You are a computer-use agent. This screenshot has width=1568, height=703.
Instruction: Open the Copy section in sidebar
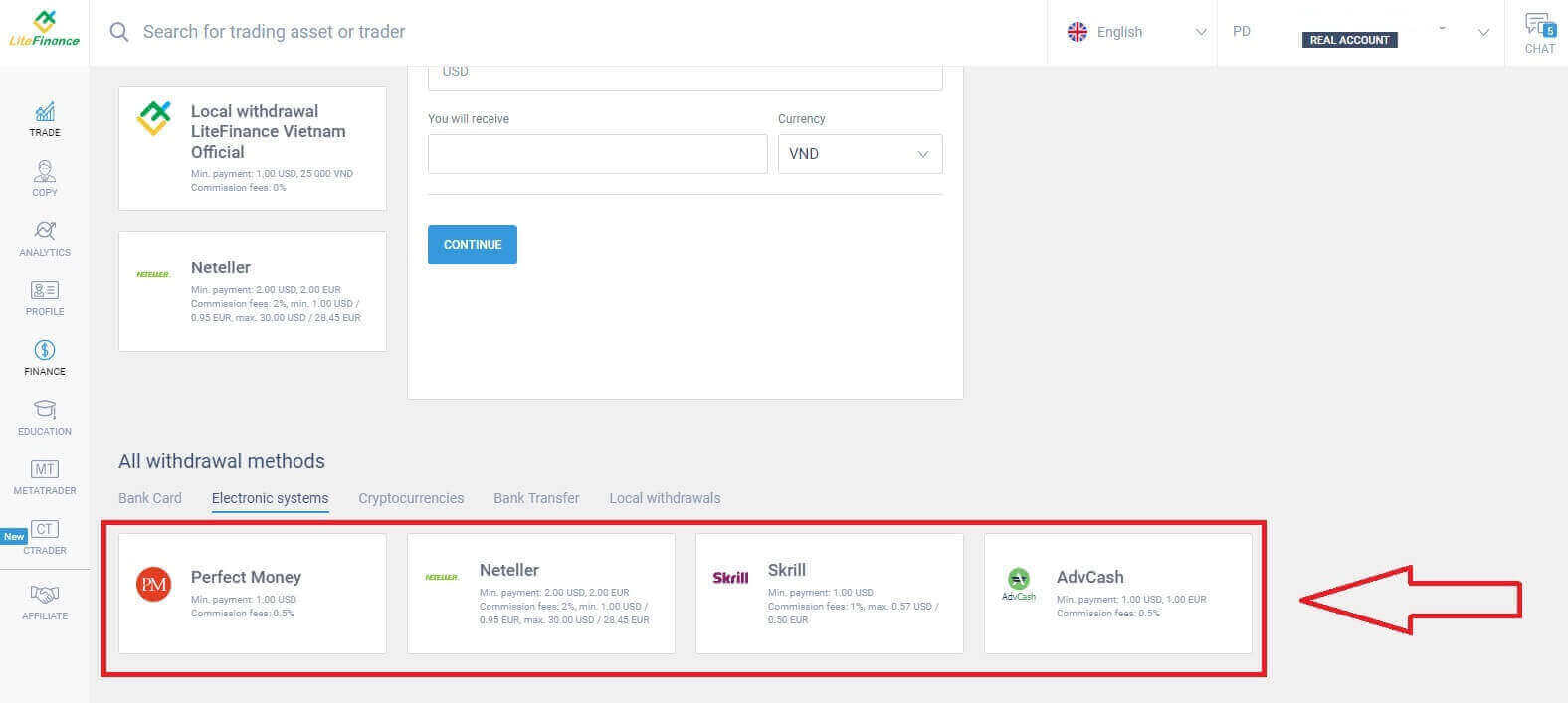click(45, 179)
